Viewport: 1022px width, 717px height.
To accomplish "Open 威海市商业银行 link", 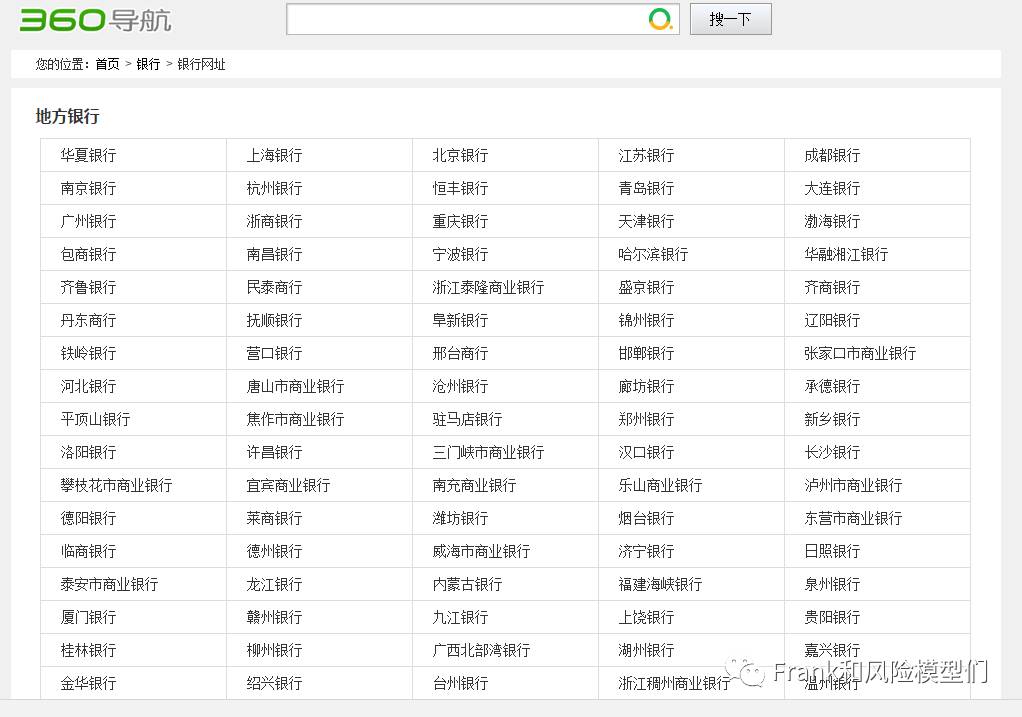I will 481,551.
